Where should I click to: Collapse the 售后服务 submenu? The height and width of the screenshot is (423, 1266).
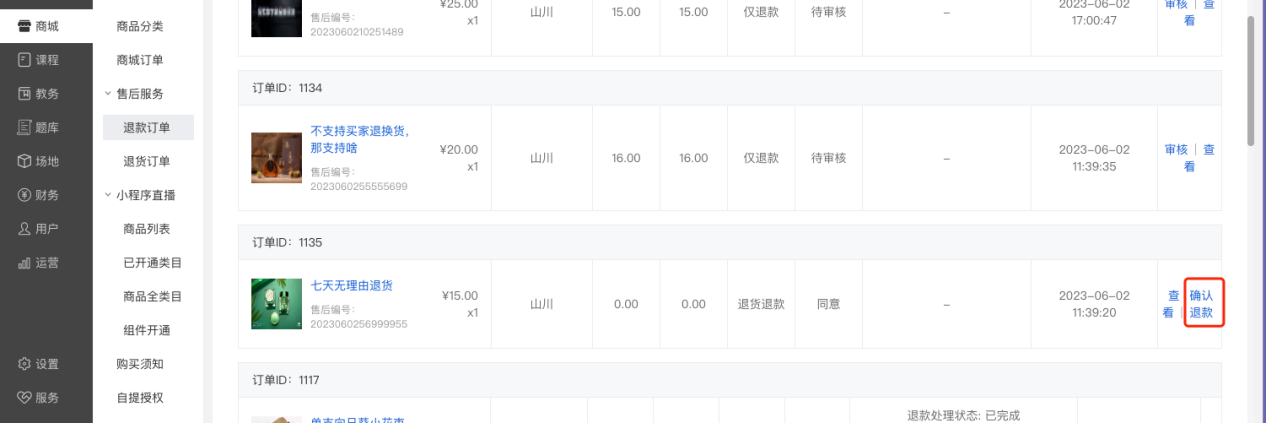click(x=108, y=94)
